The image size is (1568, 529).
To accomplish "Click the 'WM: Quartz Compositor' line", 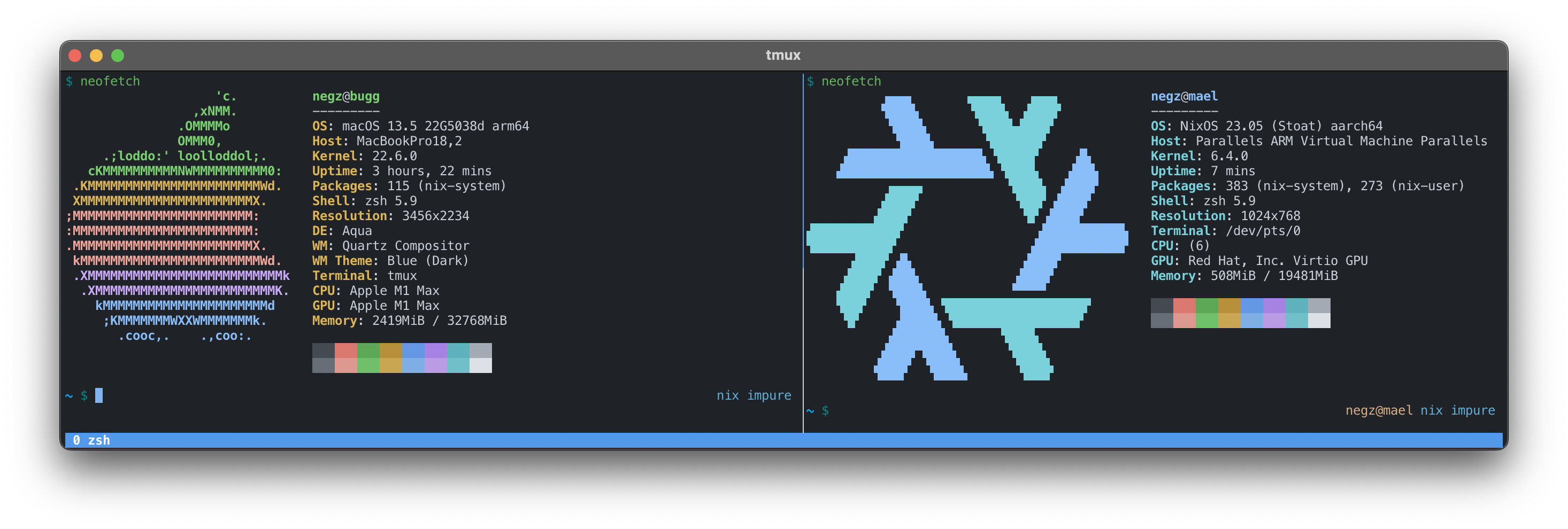I will [391, 246].
